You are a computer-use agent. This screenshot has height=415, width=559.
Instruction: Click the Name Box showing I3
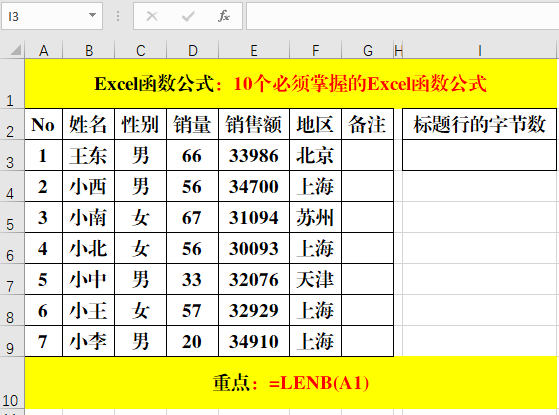point(52,16)
